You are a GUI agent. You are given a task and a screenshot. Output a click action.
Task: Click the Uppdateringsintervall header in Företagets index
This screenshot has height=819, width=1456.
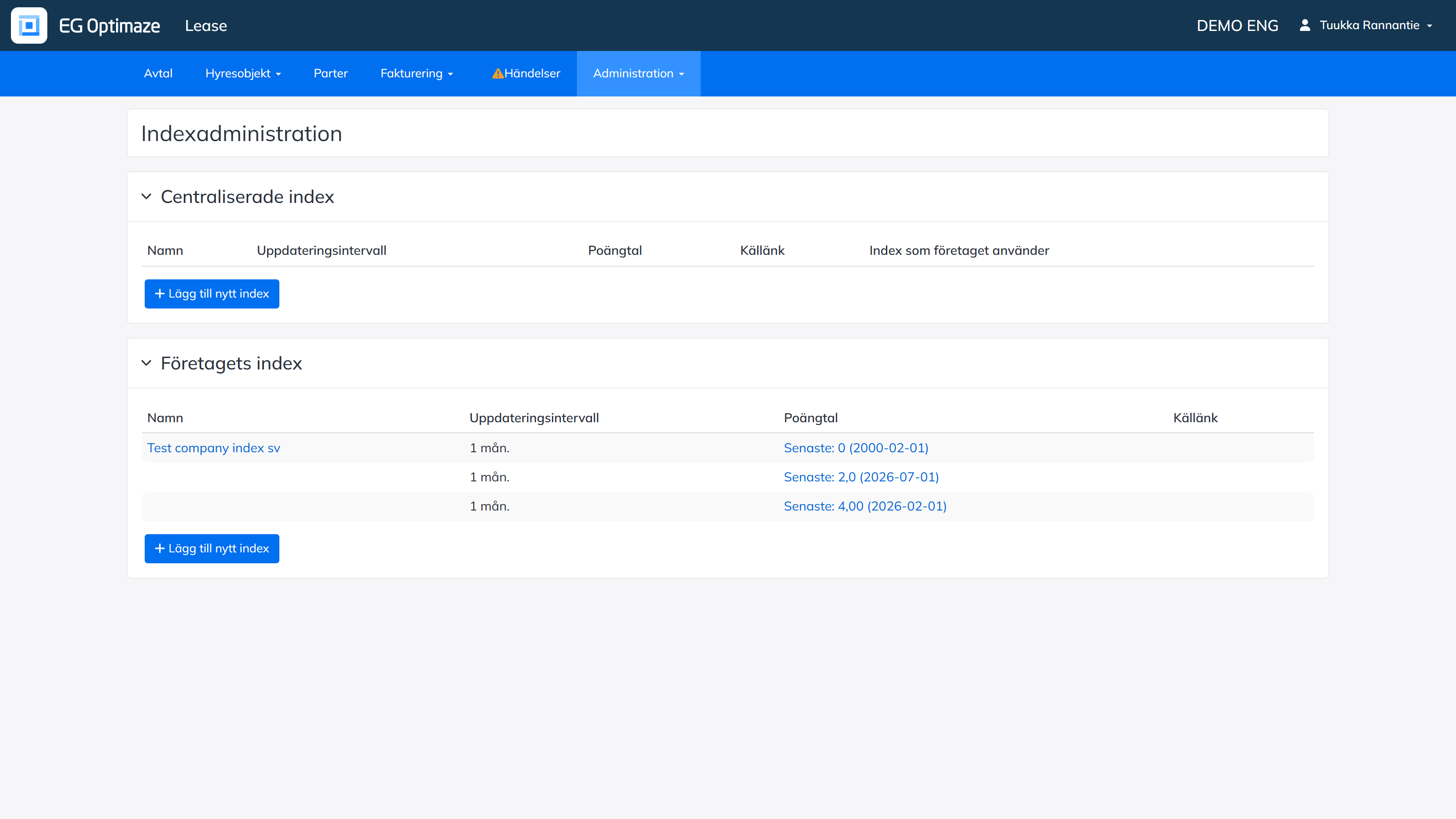click(x=534, y=418)
